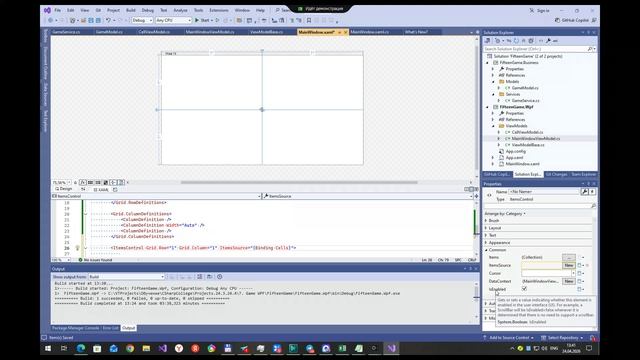
Task: Click New button next to DataContext
Action: 569,281
